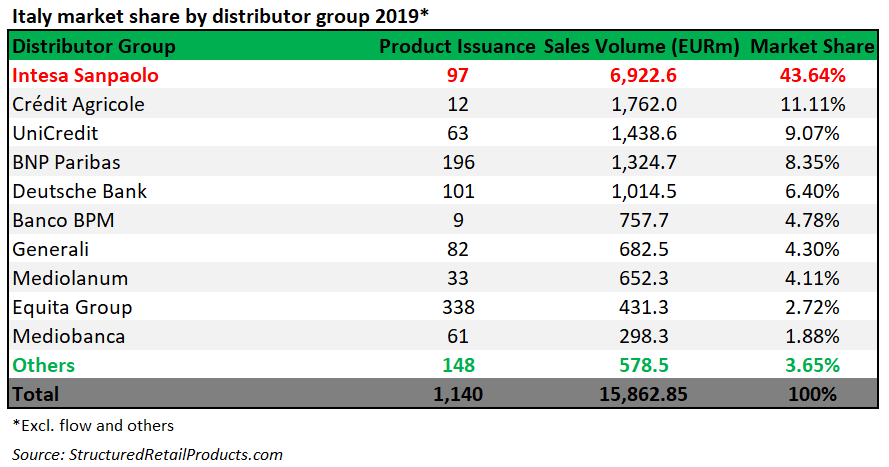Click the 'Sales Volume (EURm)' column header
This screenshot has height=467, width=889.
pyautogui.click(x=642, y=46)
